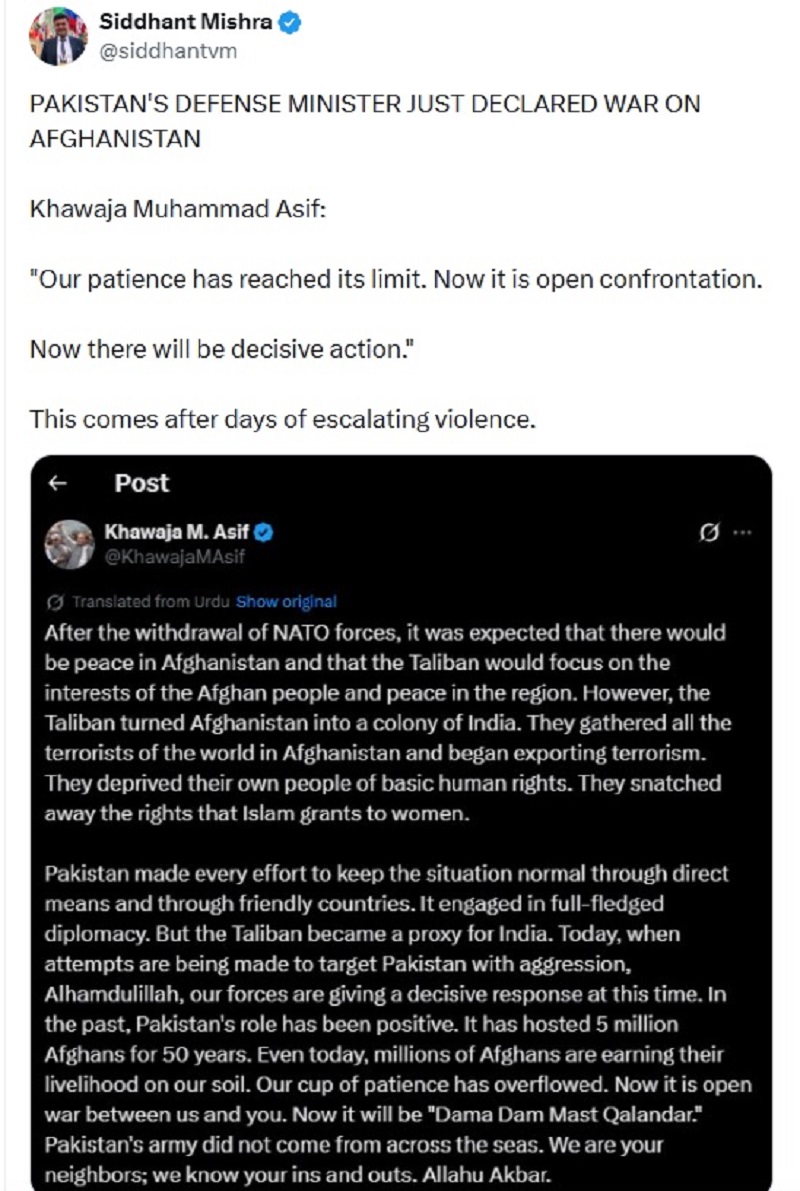Click the paragraph starting 'Pakistan made every effort'
Viewport: 800px width, 1191px height.
(397, 1008)
